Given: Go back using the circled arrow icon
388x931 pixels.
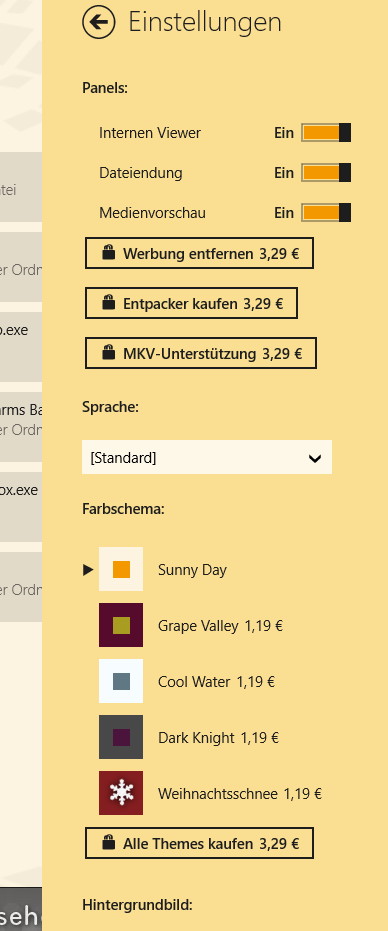Looking at the screenshot, I should click(x=99, y=23).
